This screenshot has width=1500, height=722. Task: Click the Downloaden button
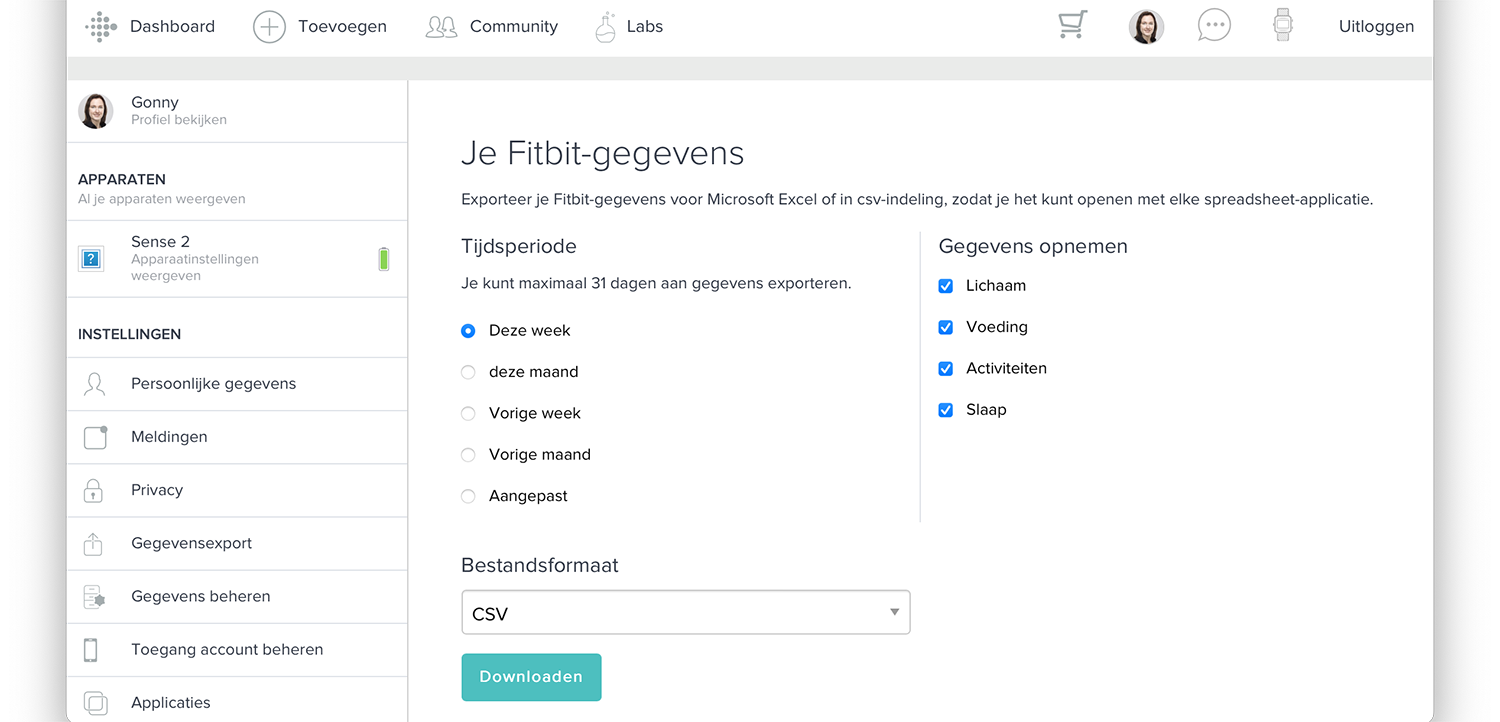[531, 677]
